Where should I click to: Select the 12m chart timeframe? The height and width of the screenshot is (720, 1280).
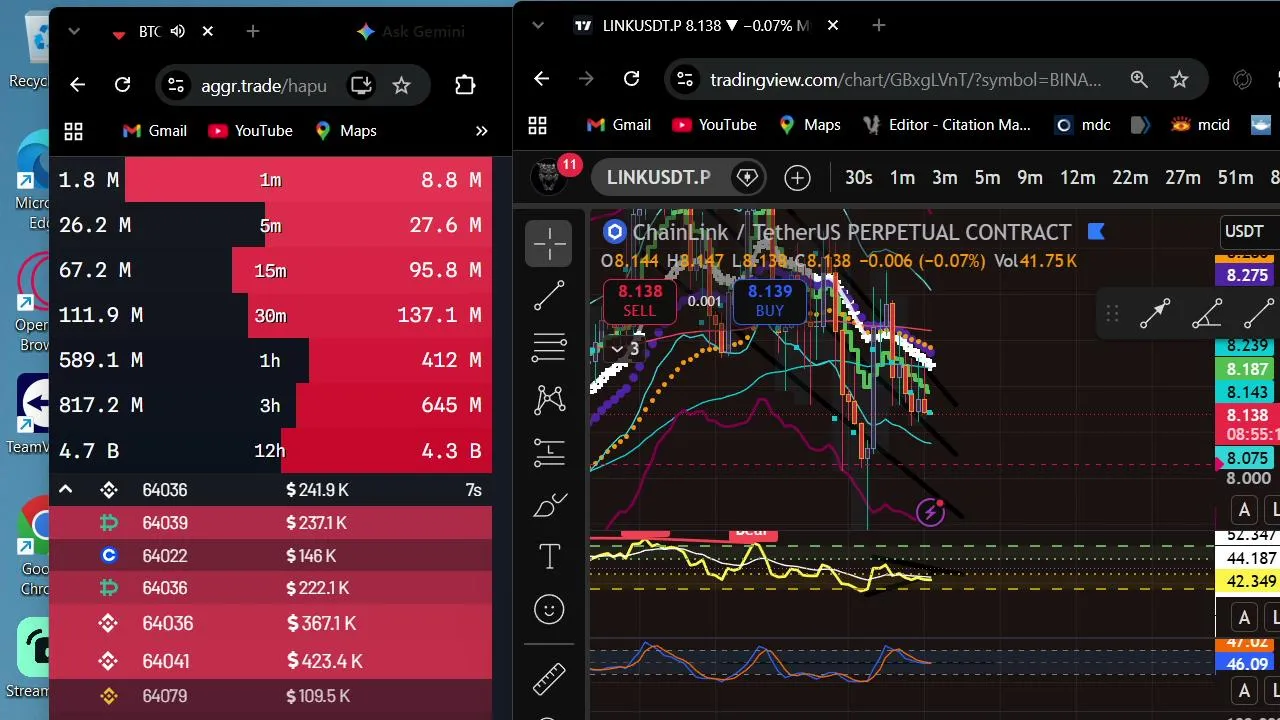tap(1077, 178)
